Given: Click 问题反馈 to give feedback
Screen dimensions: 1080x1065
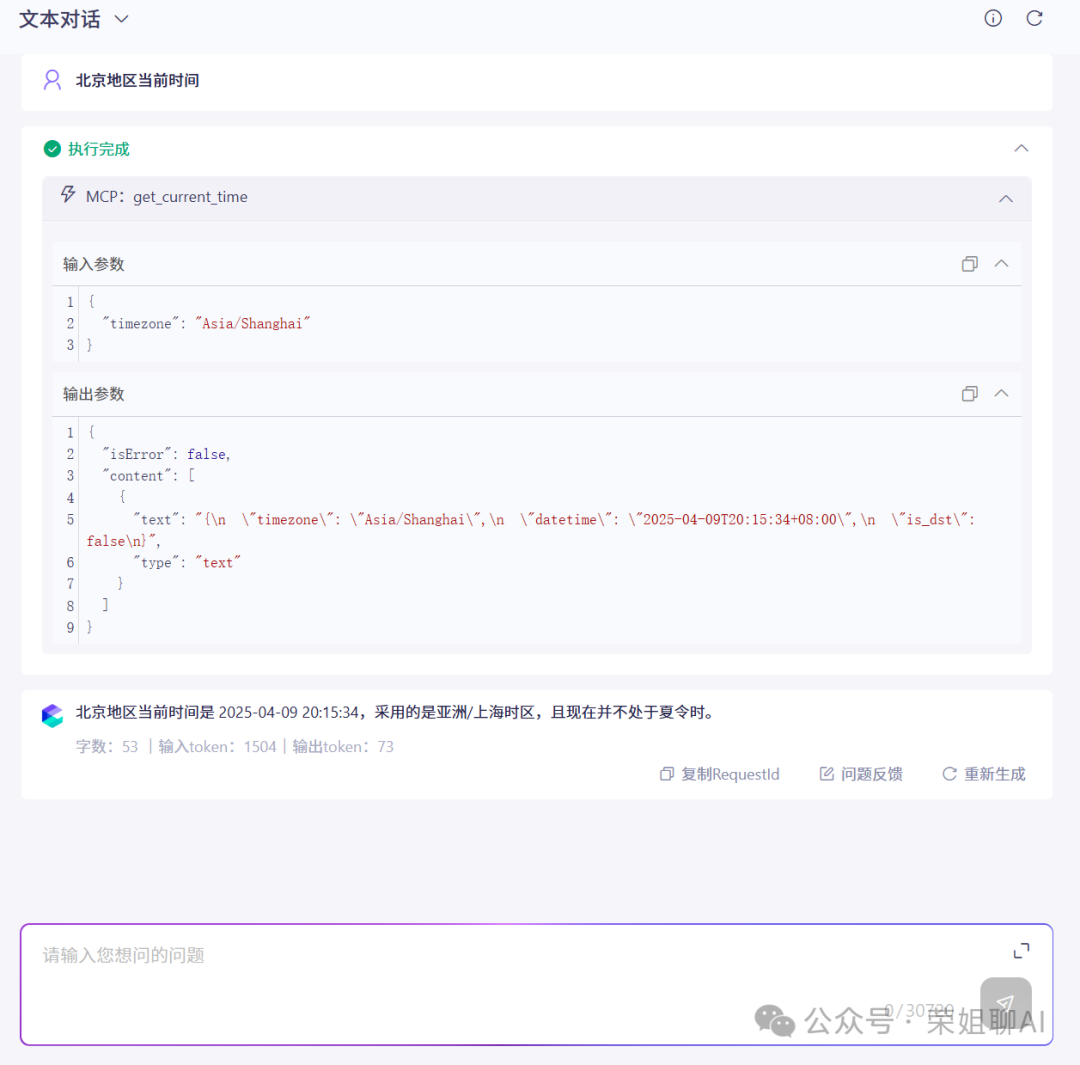Looking at the screenshot, I should pyautogui.click(x=860, y=773).
